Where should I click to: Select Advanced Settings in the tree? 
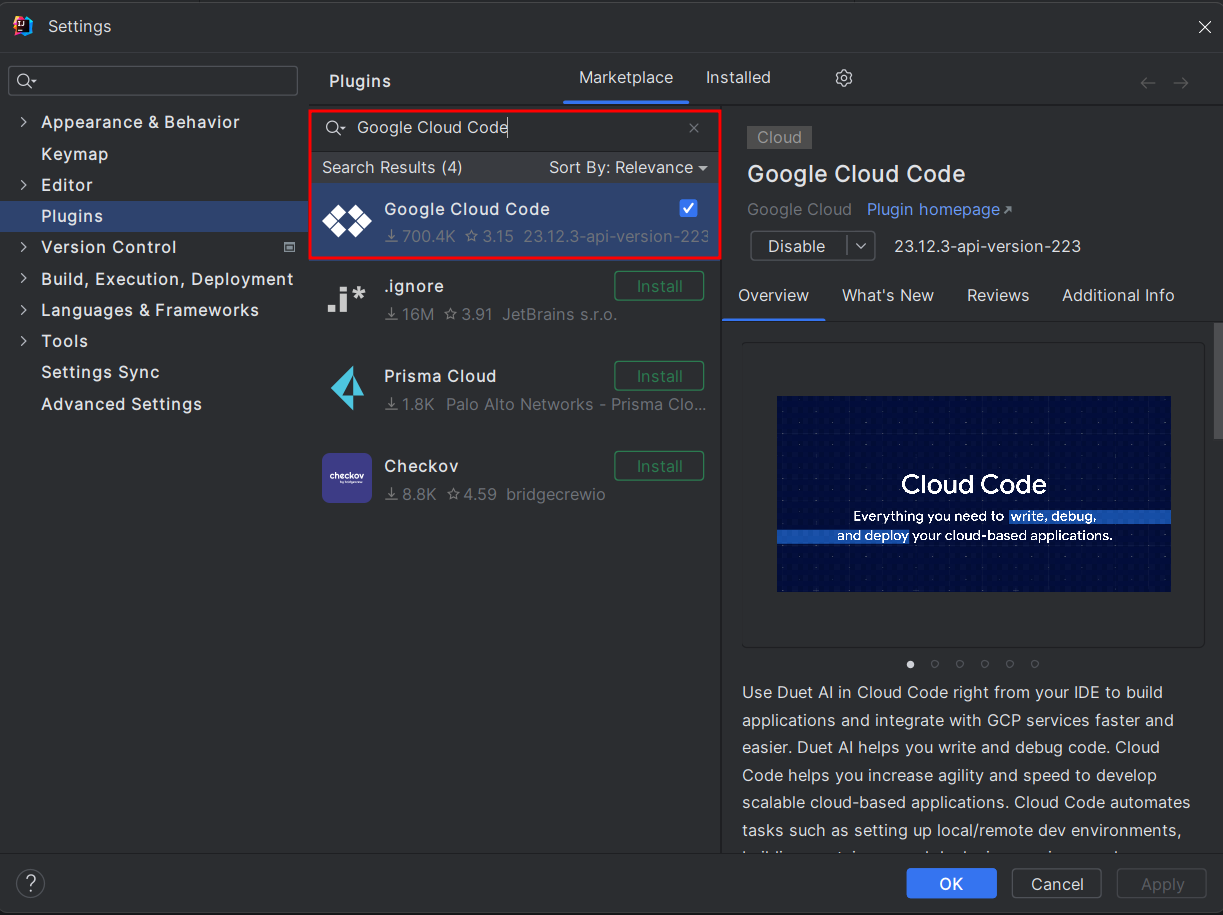[x=121, y=404]
